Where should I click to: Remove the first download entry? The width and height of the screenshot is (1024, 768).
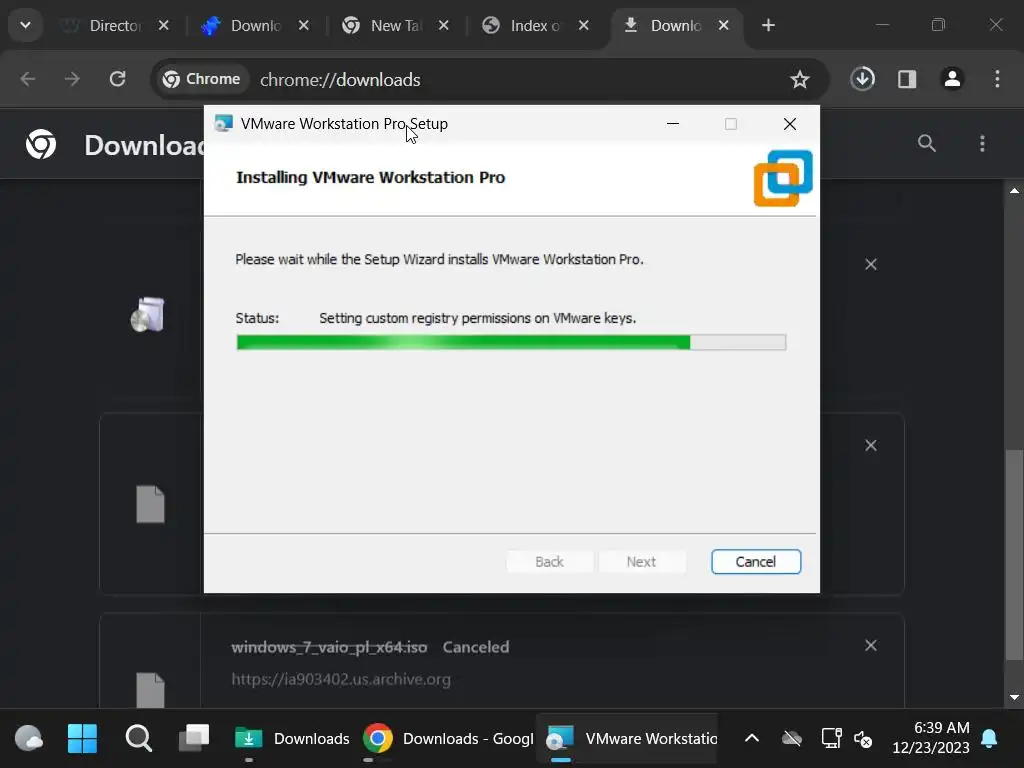pyautogui.click(x=871, y=264)
